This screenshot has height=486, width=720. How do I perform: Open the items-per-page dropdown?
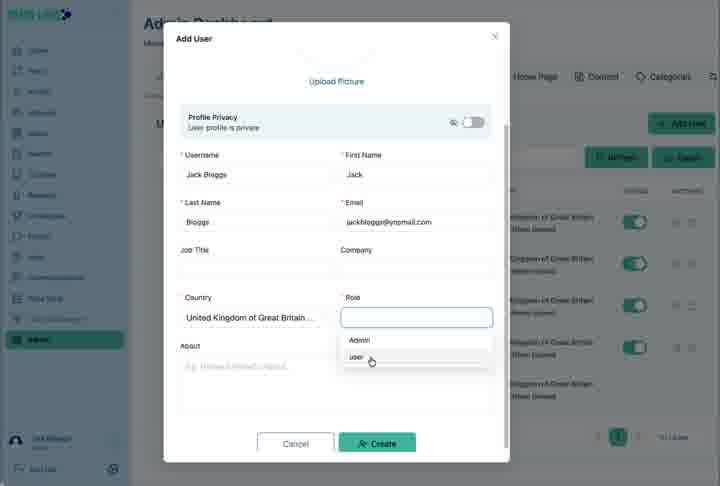pos(672,437)
